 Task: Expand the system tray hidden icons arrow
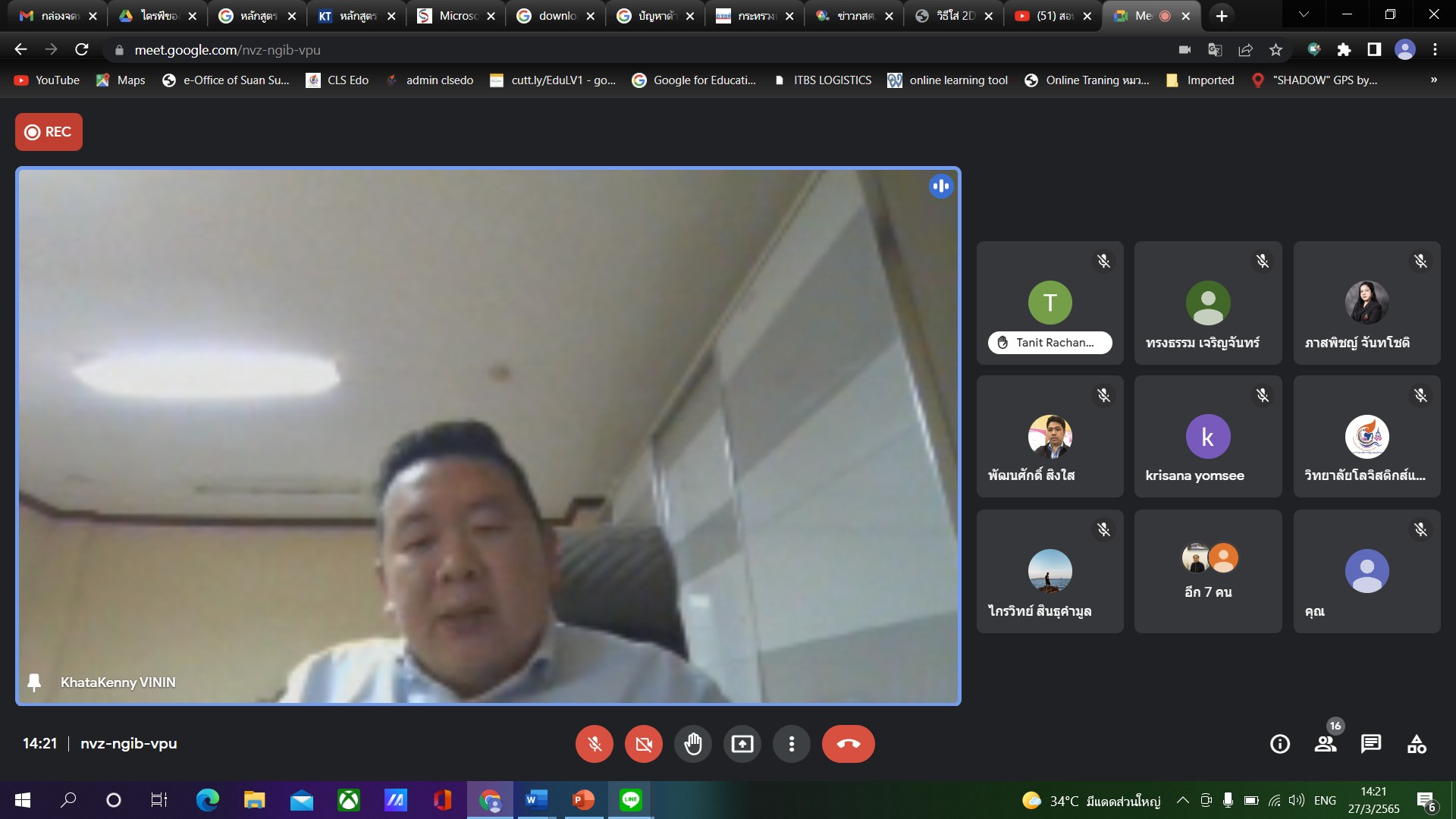1182,800
